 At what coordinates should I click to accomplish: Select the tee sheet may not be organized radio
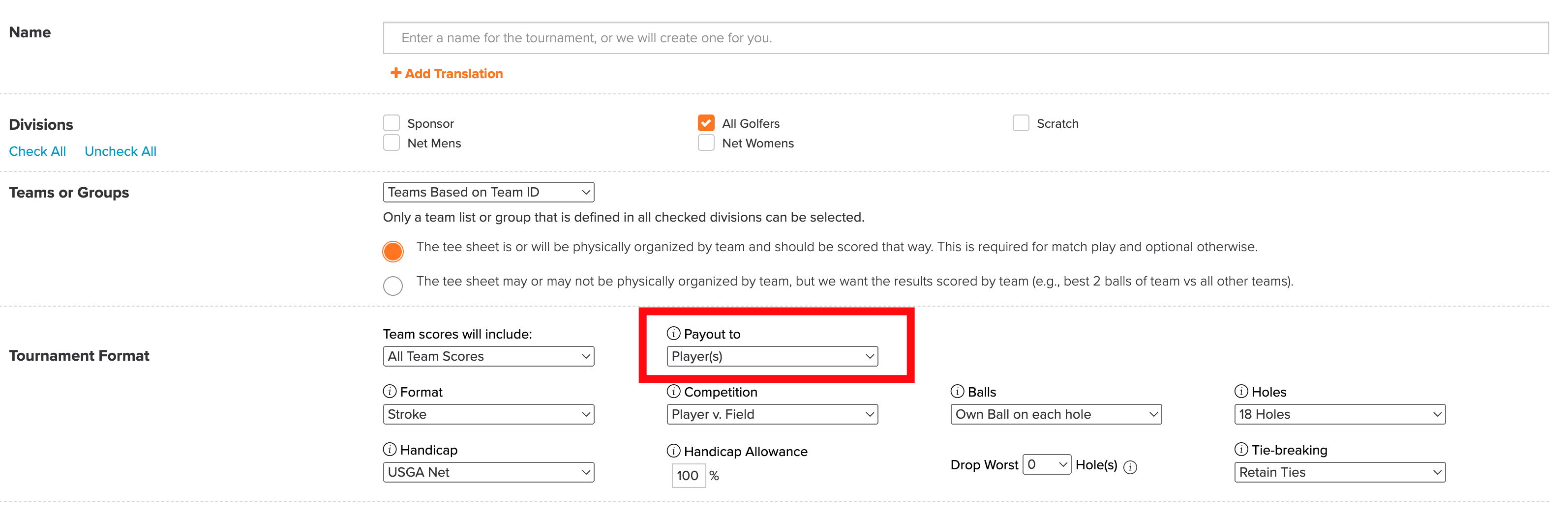click(x=393, y=286)
